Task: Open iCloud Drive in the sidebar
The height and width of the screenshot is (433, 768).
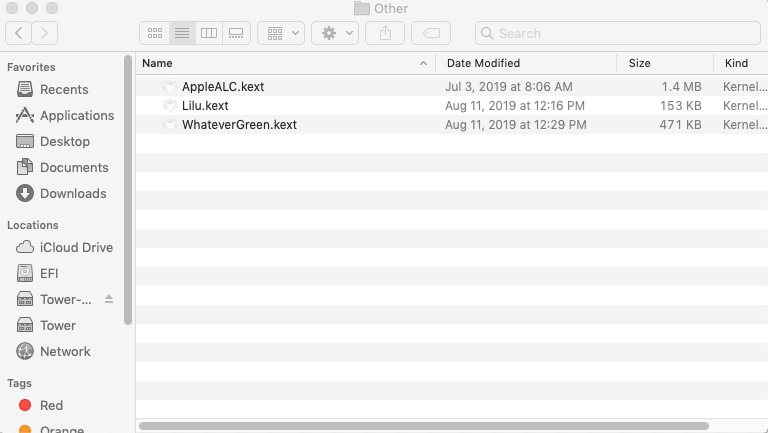Action: coord(64,247)
